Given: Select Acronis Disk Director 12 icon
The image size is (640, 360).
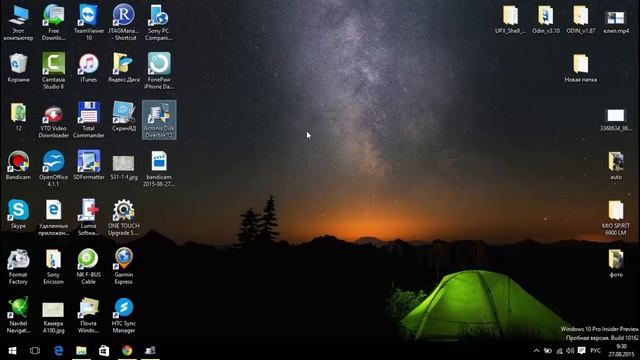Looking at the screenshot, I should point(159,120).
